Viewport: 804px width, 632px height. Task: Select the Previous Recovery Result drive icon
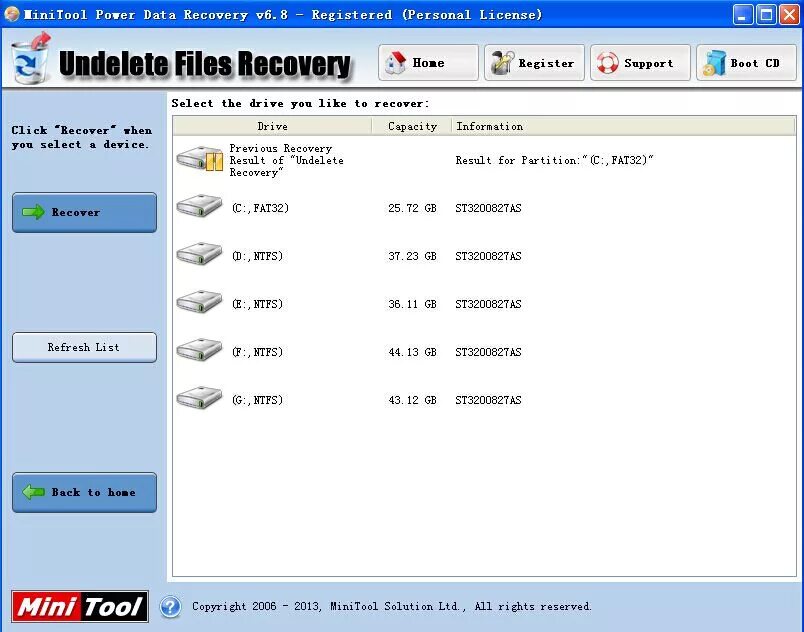[x=200, y=159]
